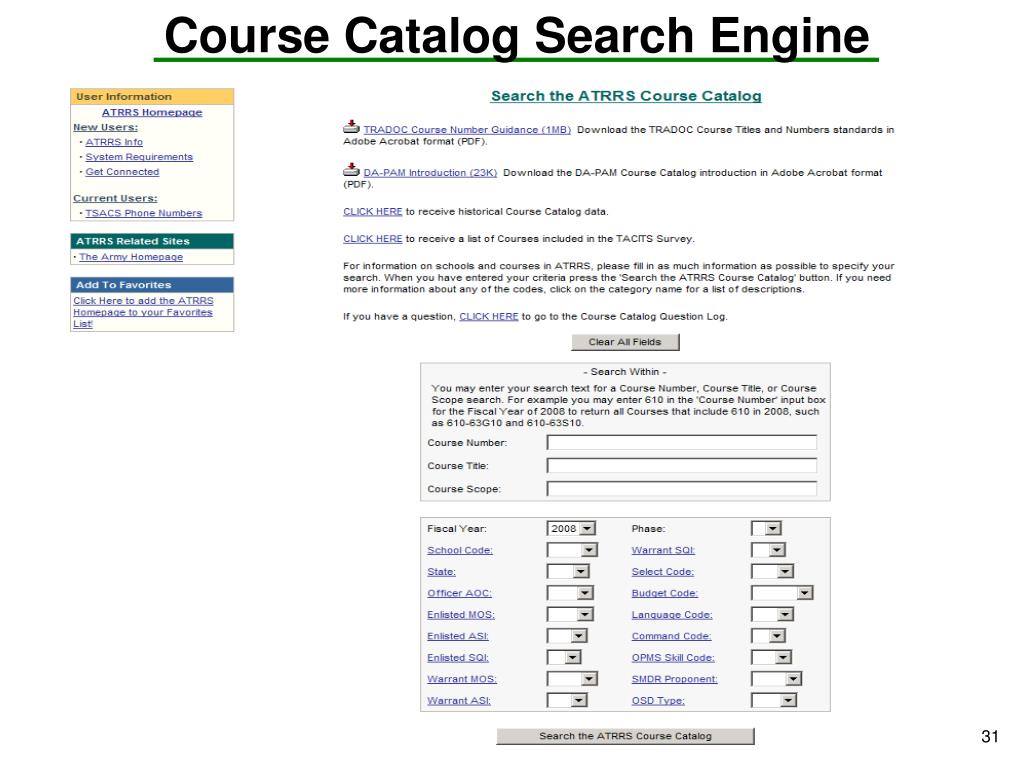Click the OSD Type label link

658,701
